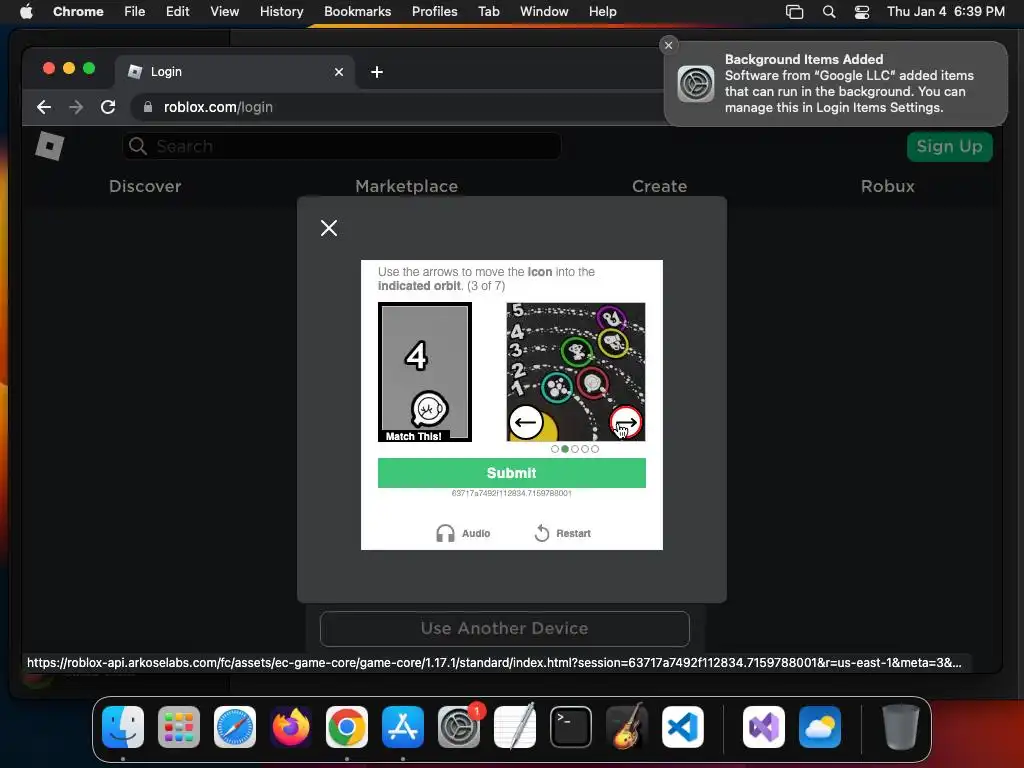Screen dimensions: 1024x768
Task: Open Visual Studio from the Dock
Action: [763, 727]
